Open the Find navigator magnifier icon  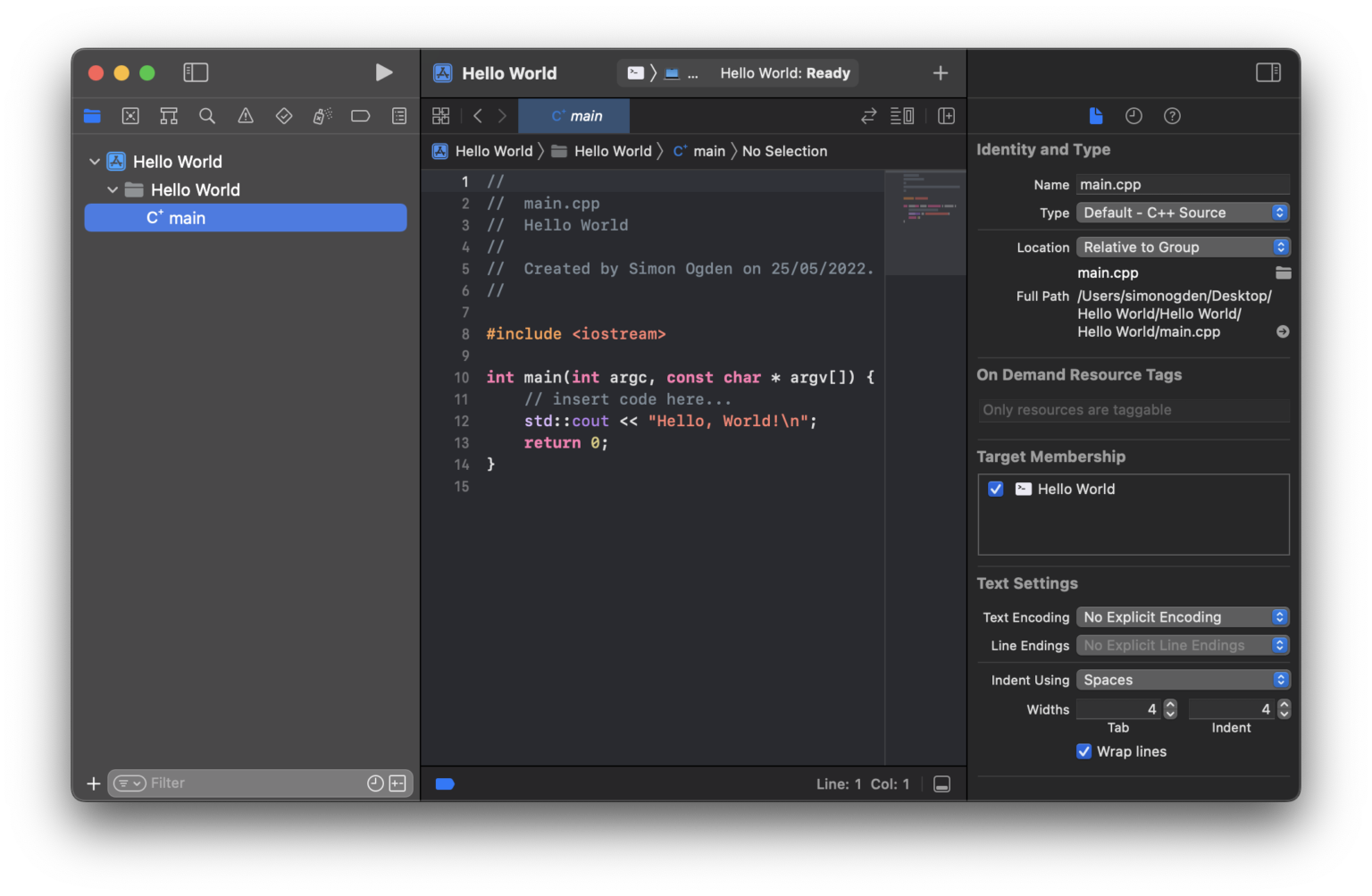pyautogui.click(x=207, y=116)
